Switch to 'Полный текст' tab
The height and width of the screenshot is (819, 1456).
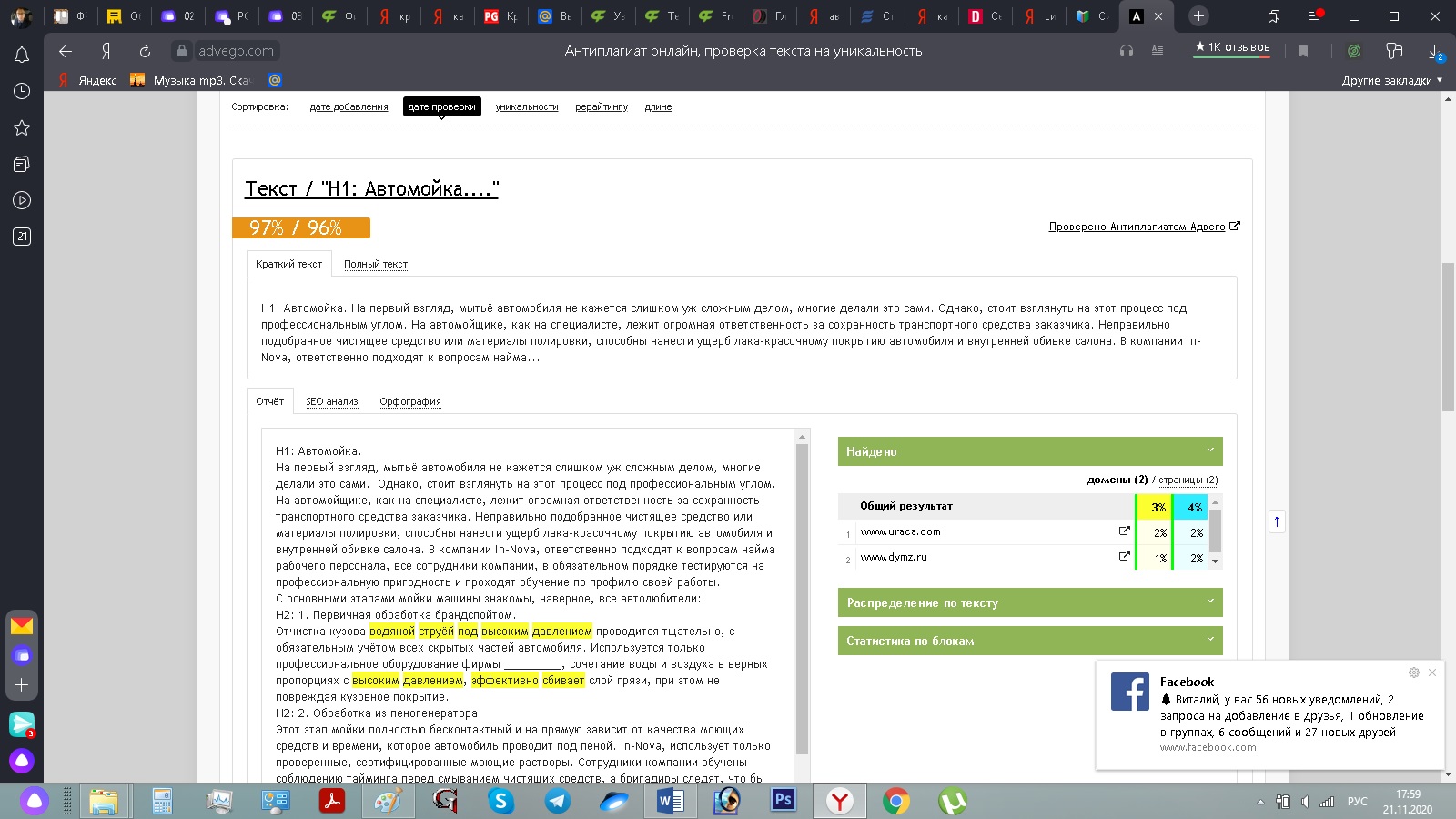pyautogui.click(x=376, y=264)
